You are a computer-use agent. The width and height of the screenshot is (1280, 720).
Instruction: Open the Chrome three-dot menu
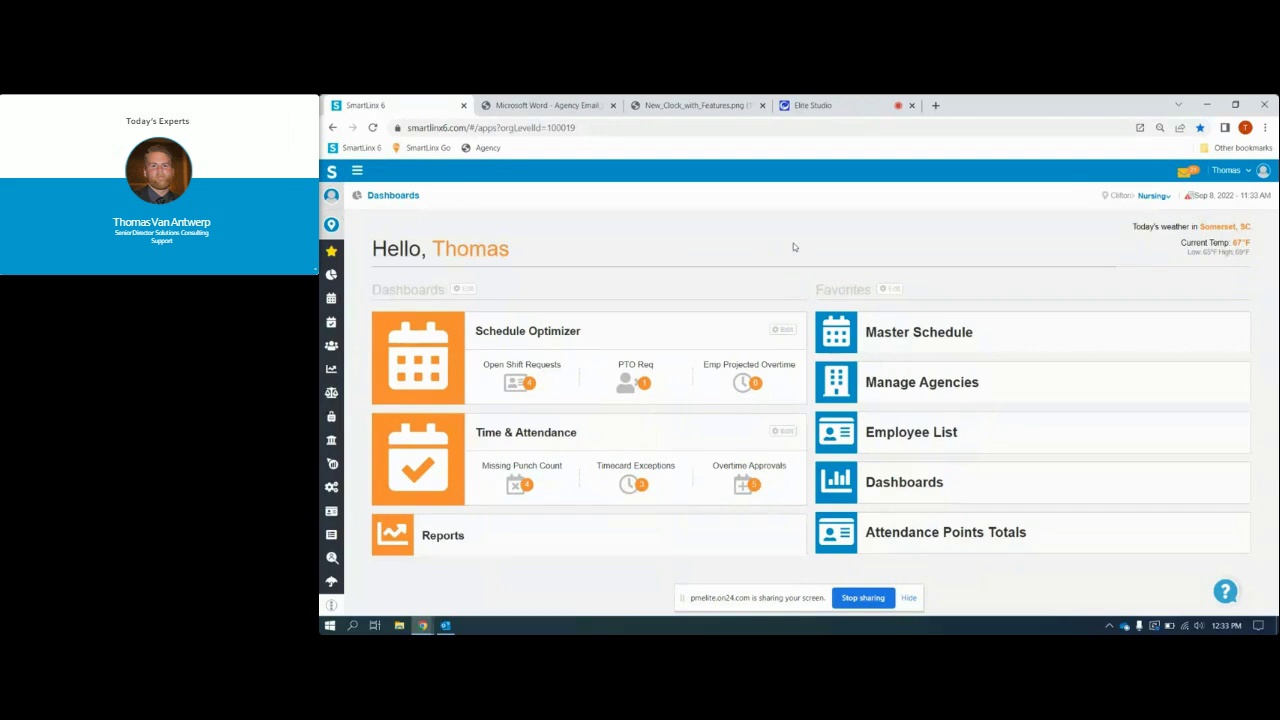click(1265, 128)
